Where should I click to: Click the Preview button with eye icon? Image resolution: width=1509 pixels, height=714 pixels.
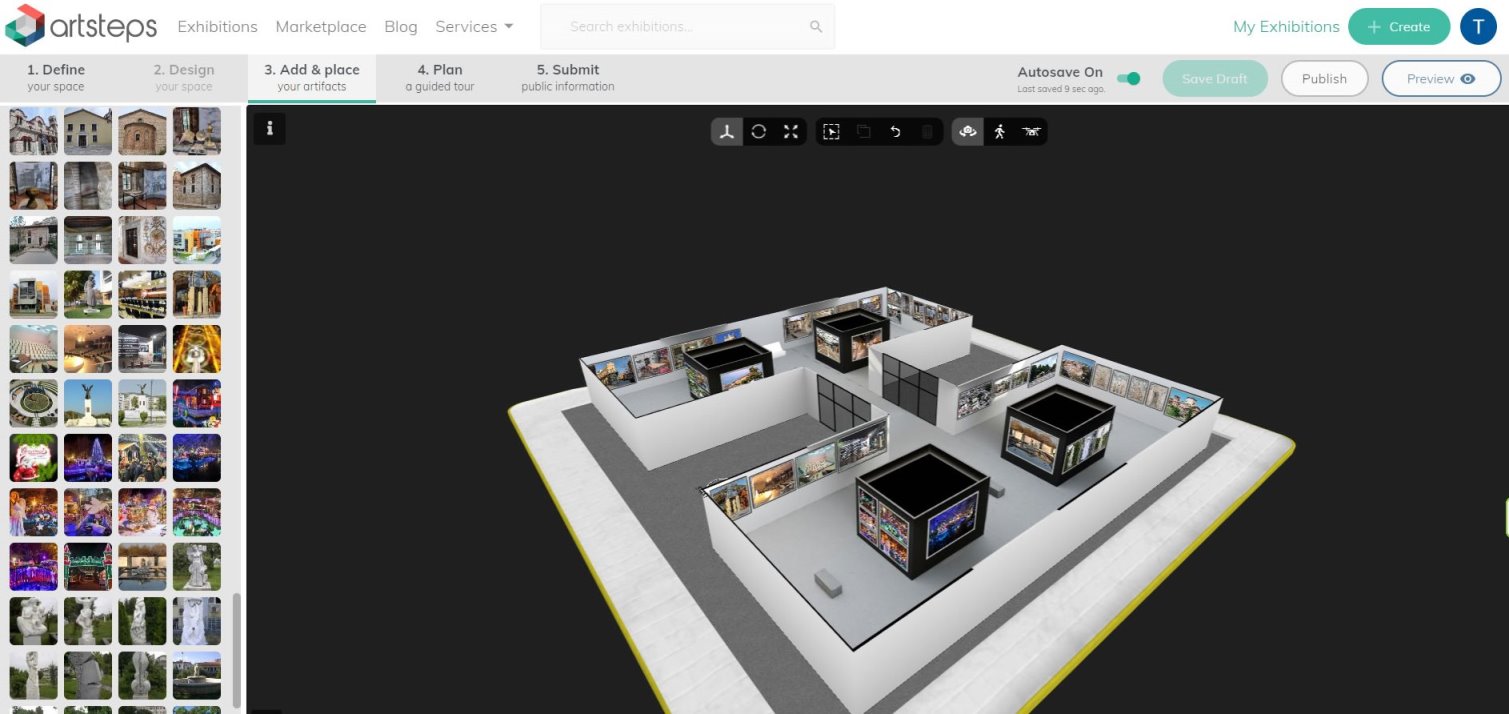(1440, 79)
